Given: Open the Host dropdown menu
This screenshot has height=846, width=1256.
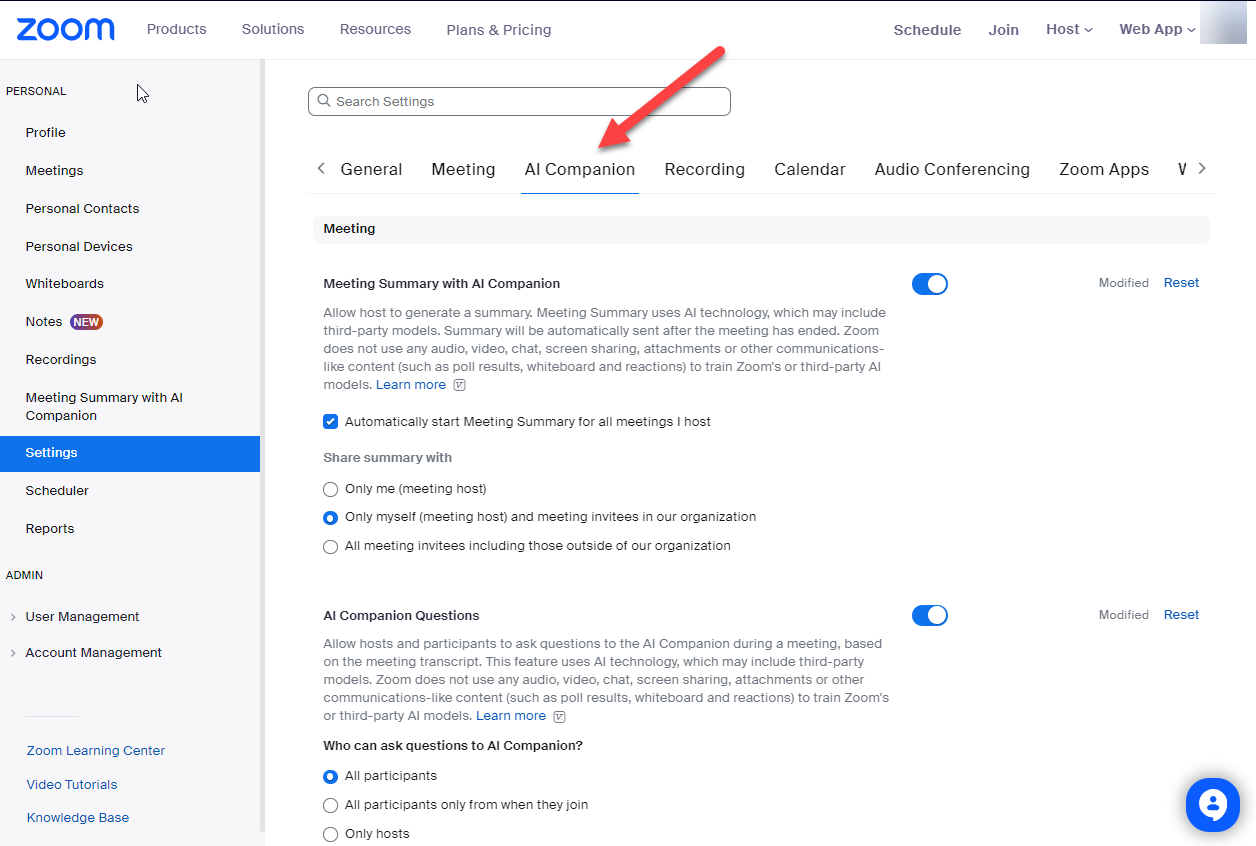Looking at the screenshot, I should click(x=1068, y=30).
